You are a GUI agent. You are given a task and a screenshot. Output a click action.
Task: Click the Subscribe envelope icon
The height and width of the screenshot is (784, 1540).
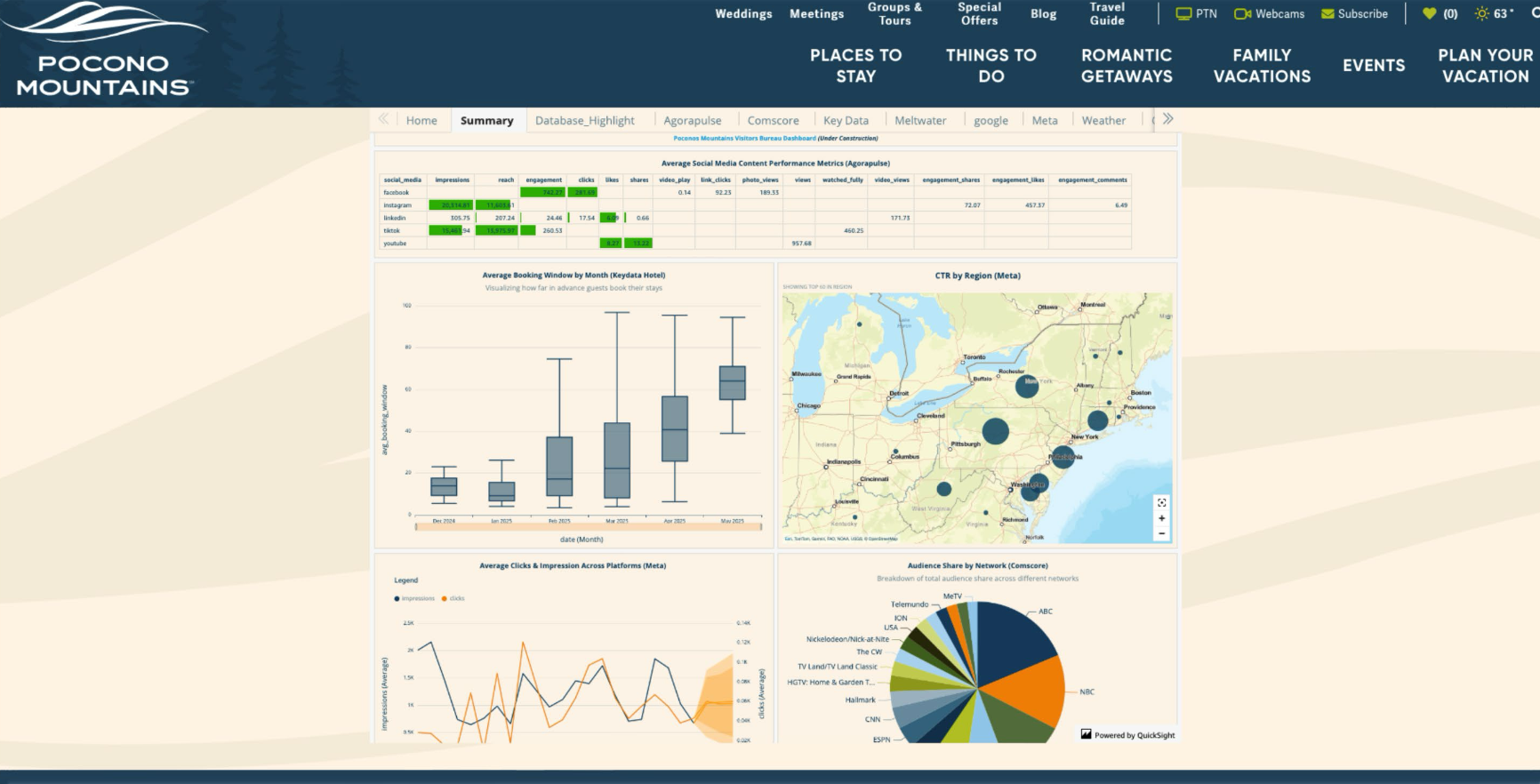pyautogui.click(x=1327, y=14)
